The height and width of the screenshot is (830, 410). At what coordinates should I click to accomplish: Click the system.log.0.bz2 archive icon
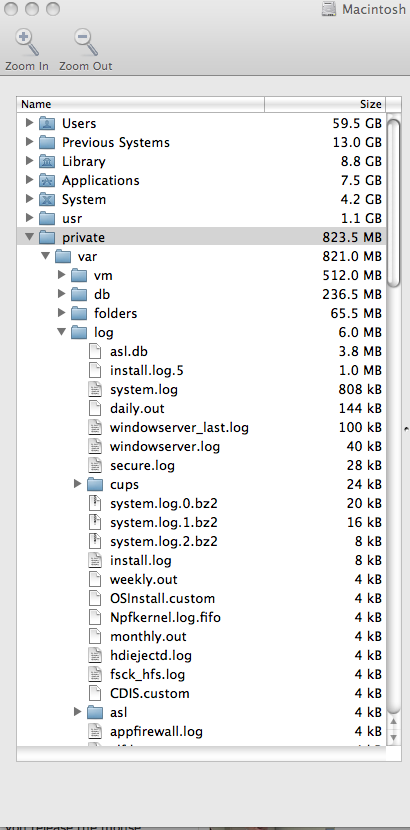click(x=95, y=503)
